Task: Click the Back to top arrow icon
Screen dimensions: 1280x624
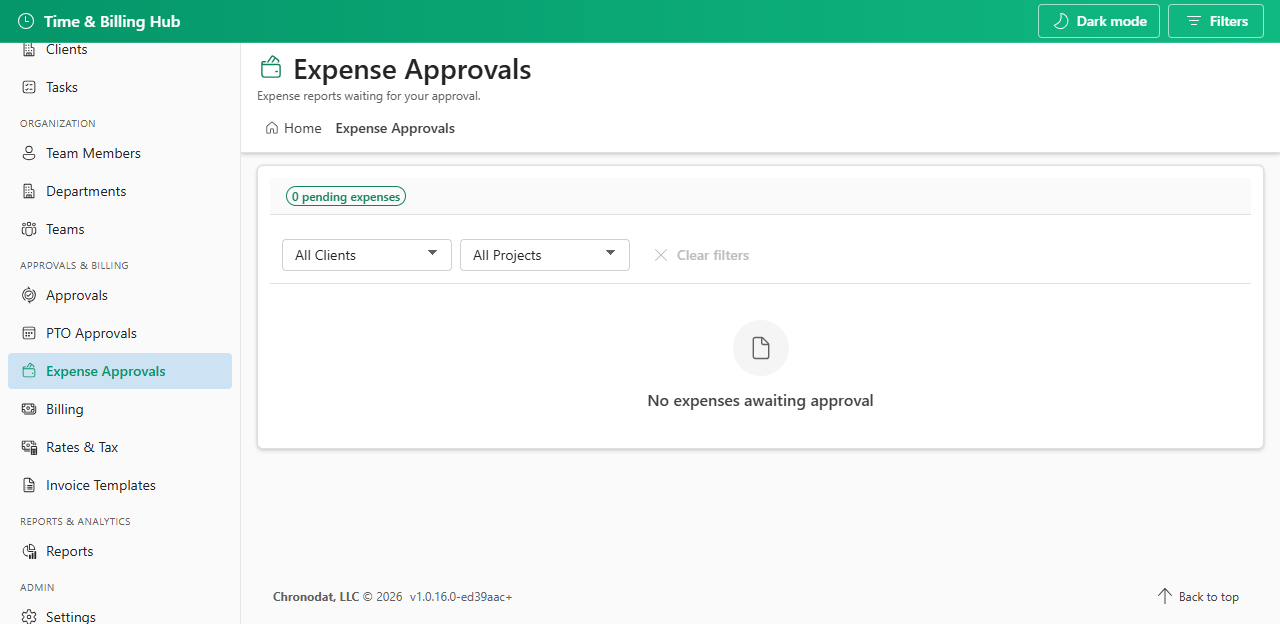Action: pos(1165,596)
